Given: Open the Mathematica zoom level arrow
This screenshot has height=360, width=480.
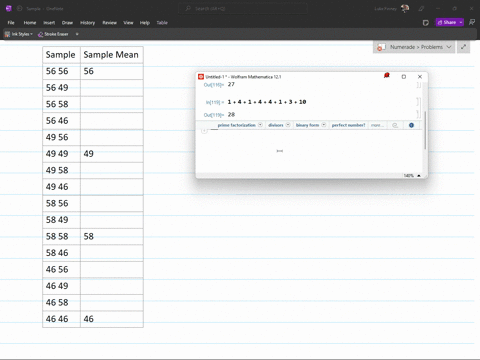Looking at the screenshot, I should [x=419, y=175].
